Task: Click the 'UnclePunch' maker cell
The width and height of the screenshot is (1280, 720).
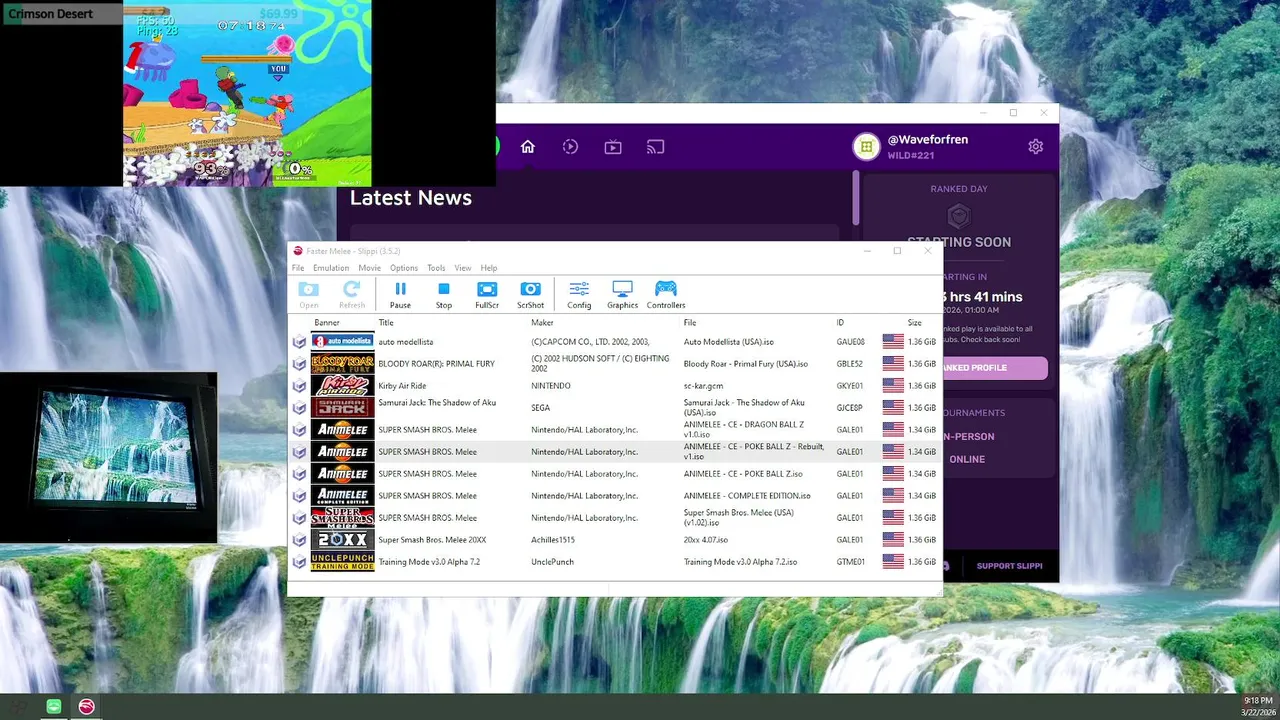Action: (551, 562)
